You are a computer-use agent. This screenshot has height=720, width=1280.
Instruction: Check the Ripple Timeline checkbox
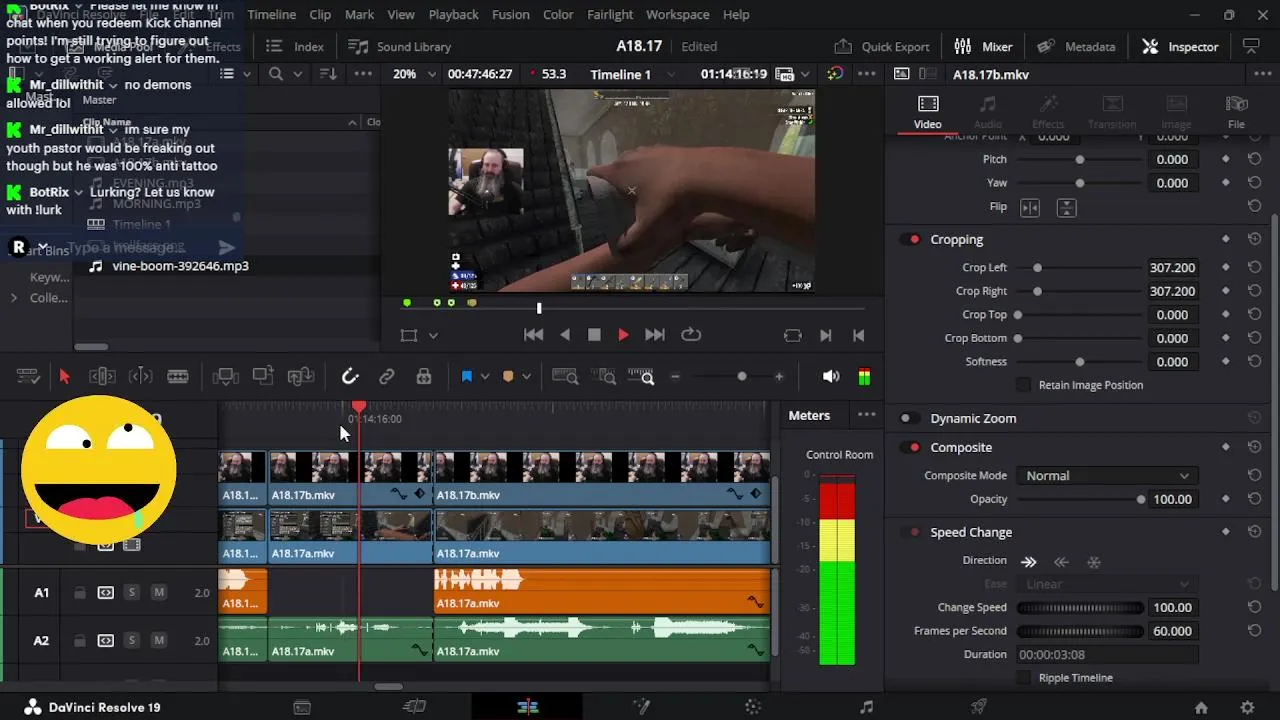pyautogui.click(x=1023, y=678)
